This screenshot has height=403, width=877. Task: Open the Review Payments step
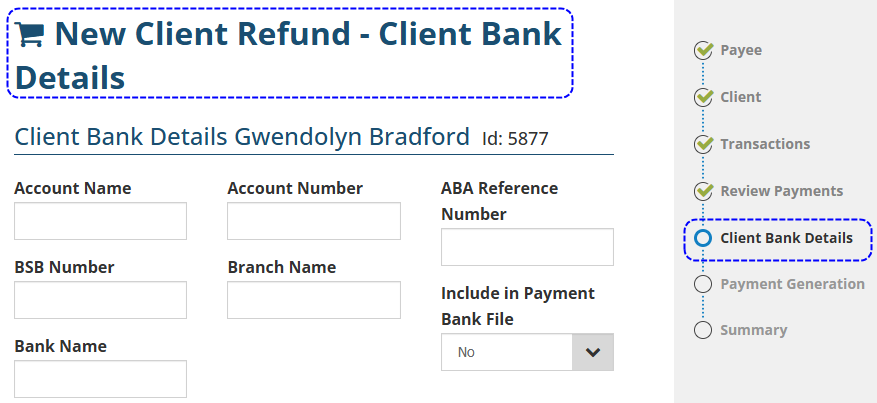coord(781,191)
